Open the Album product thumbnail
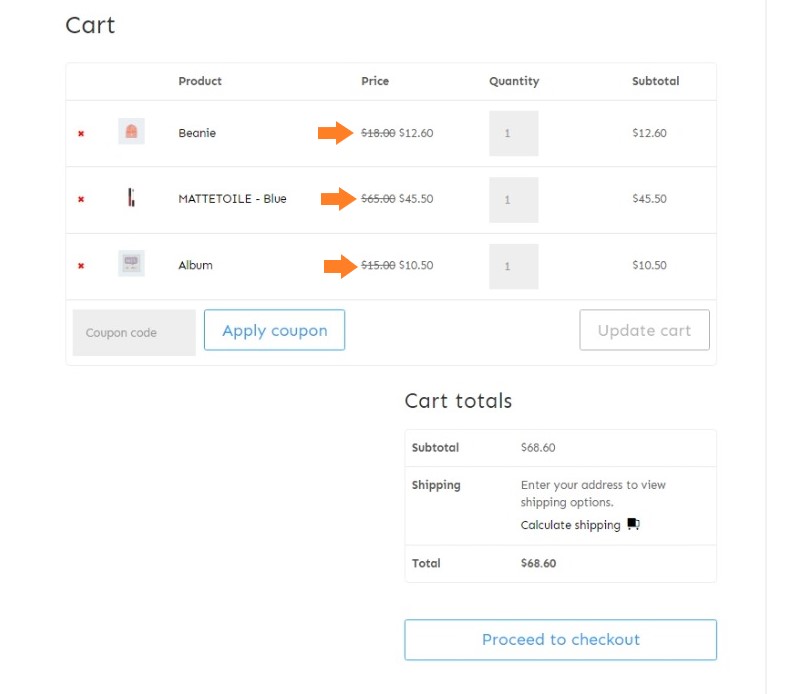Screen dimensions: 789x694 pos(131,263)
